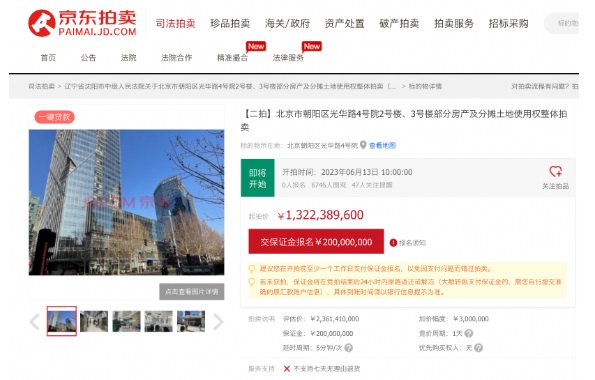Image resolution: width=595 pixels, height=380 pixels.
Task: Open the 破产拍卖 tab
Action: coord(399,24)
